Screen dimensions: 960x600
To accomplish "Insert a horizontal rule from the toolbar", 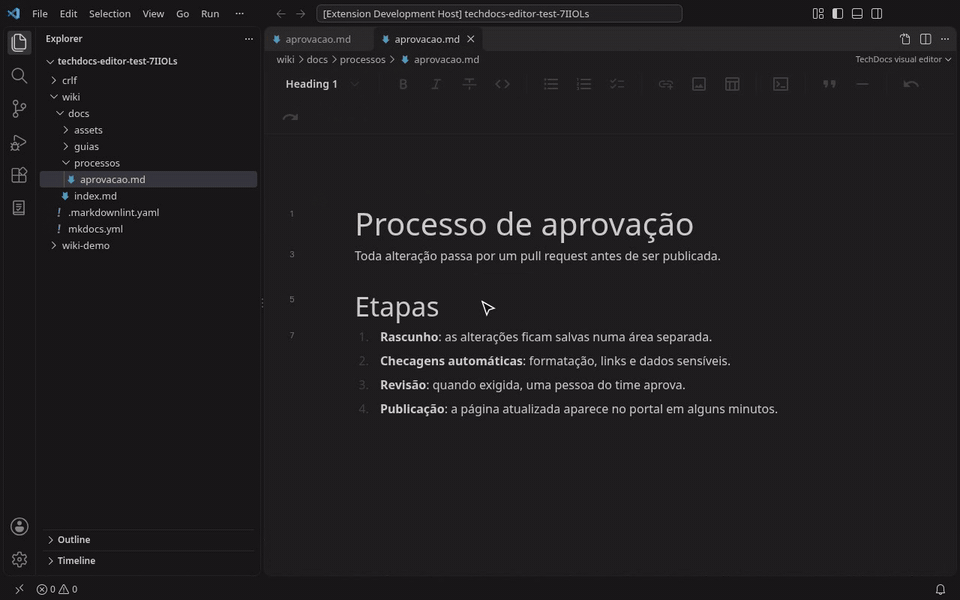I will 863,84.
